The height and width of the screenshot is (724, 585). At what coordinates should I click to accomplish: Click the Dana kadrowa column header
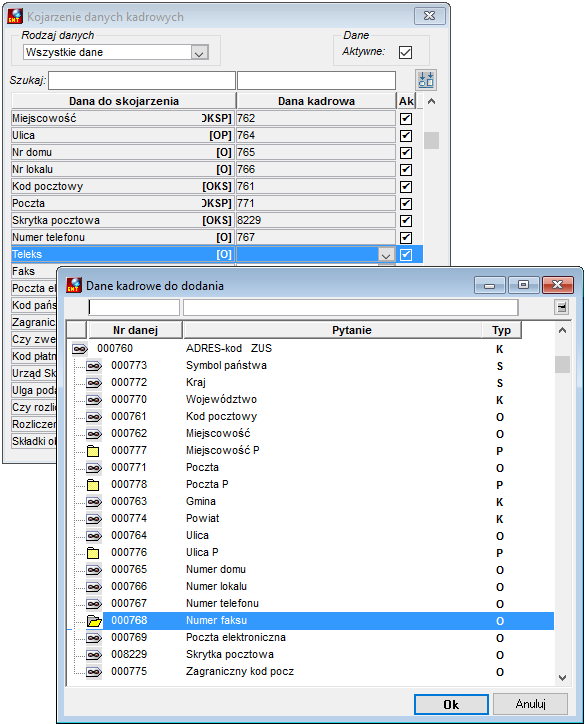[x=316, y=101]
